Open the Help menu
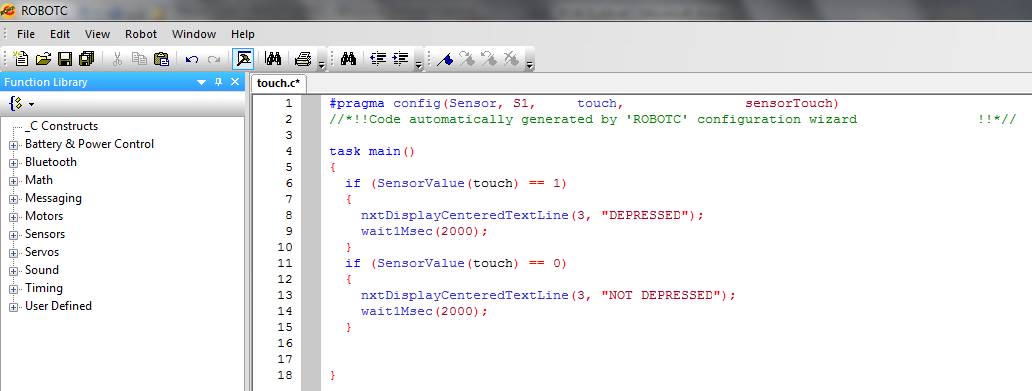Image resolution: width=1032 pixels, height=391 pixels. click(243, 34)
